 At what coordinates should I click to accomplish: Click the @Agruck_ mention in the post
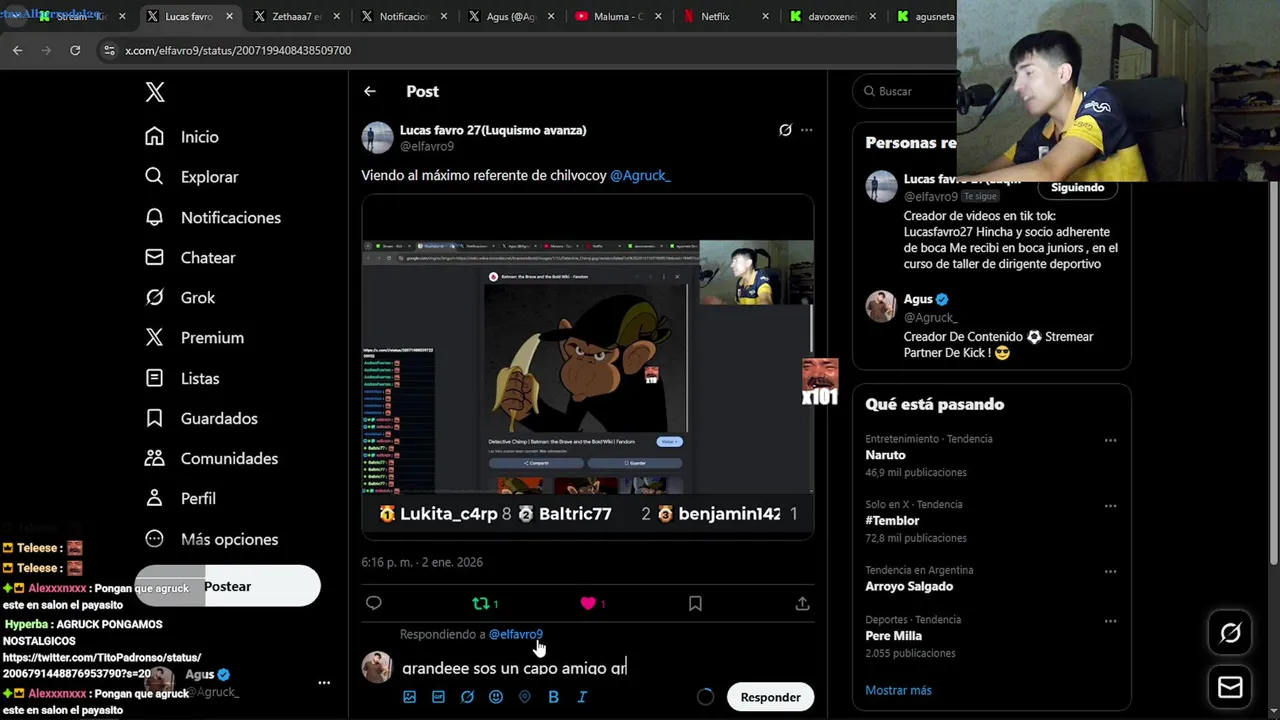(640, 175)
